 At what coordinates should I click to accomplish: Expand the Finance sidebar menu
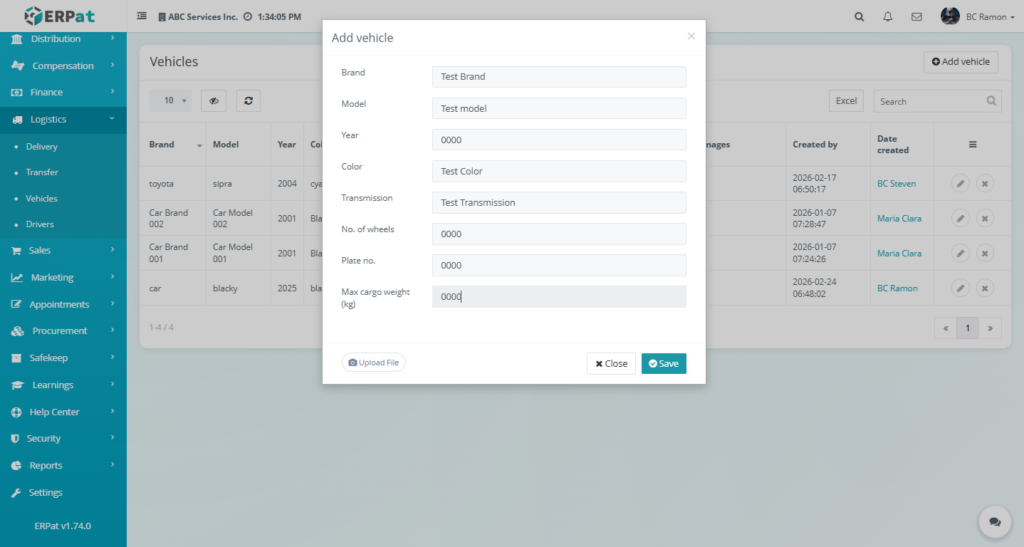[x=63, y=92]
